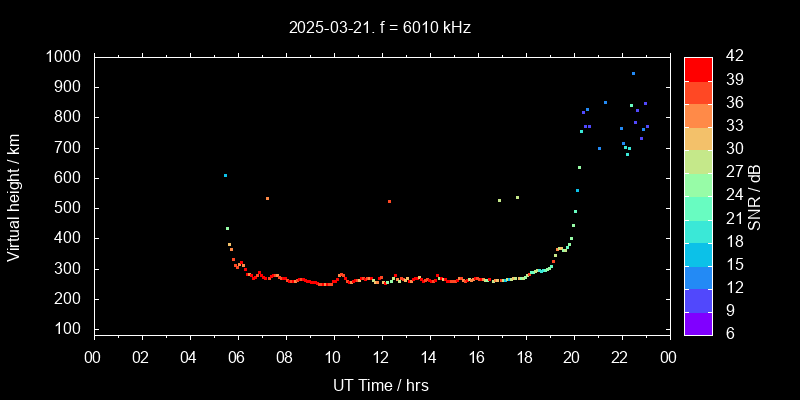Click the orange 33–36 dB colorbar segment
The image size is (800, 400).
click(x=698, y=115)
